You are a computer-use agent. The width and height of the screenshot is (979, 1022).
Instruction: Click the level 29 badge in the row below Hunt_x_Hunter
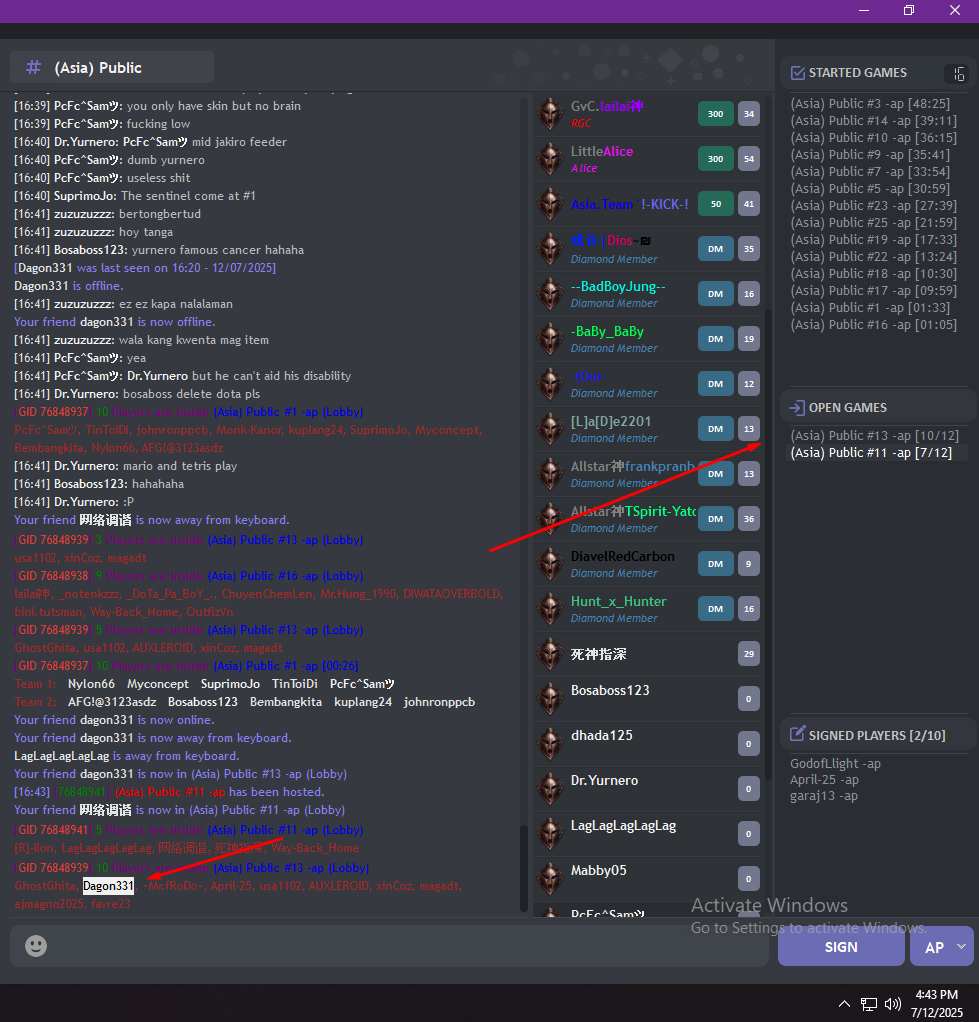pyautogui.click(x=749, y=653)
